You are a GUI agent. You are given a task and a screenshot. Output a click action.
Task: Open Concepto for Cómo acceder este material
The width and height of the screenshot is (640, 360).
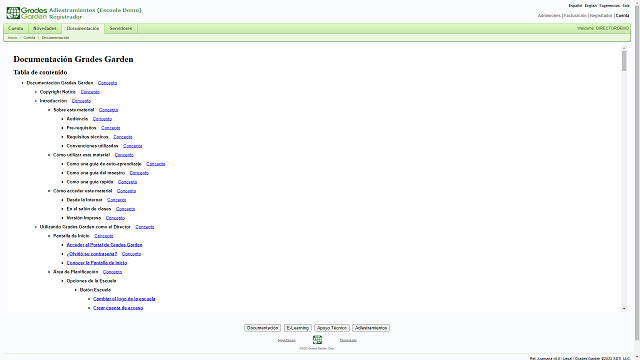pyautogui.click(x=127, y=191)
